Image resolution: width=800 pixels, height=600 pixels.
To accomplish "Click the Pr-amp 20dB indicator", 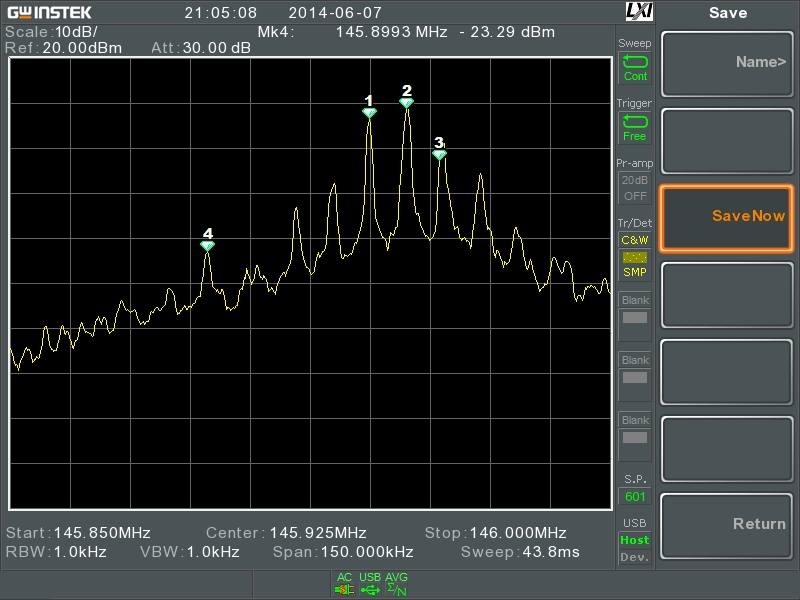I will point(635,180).
